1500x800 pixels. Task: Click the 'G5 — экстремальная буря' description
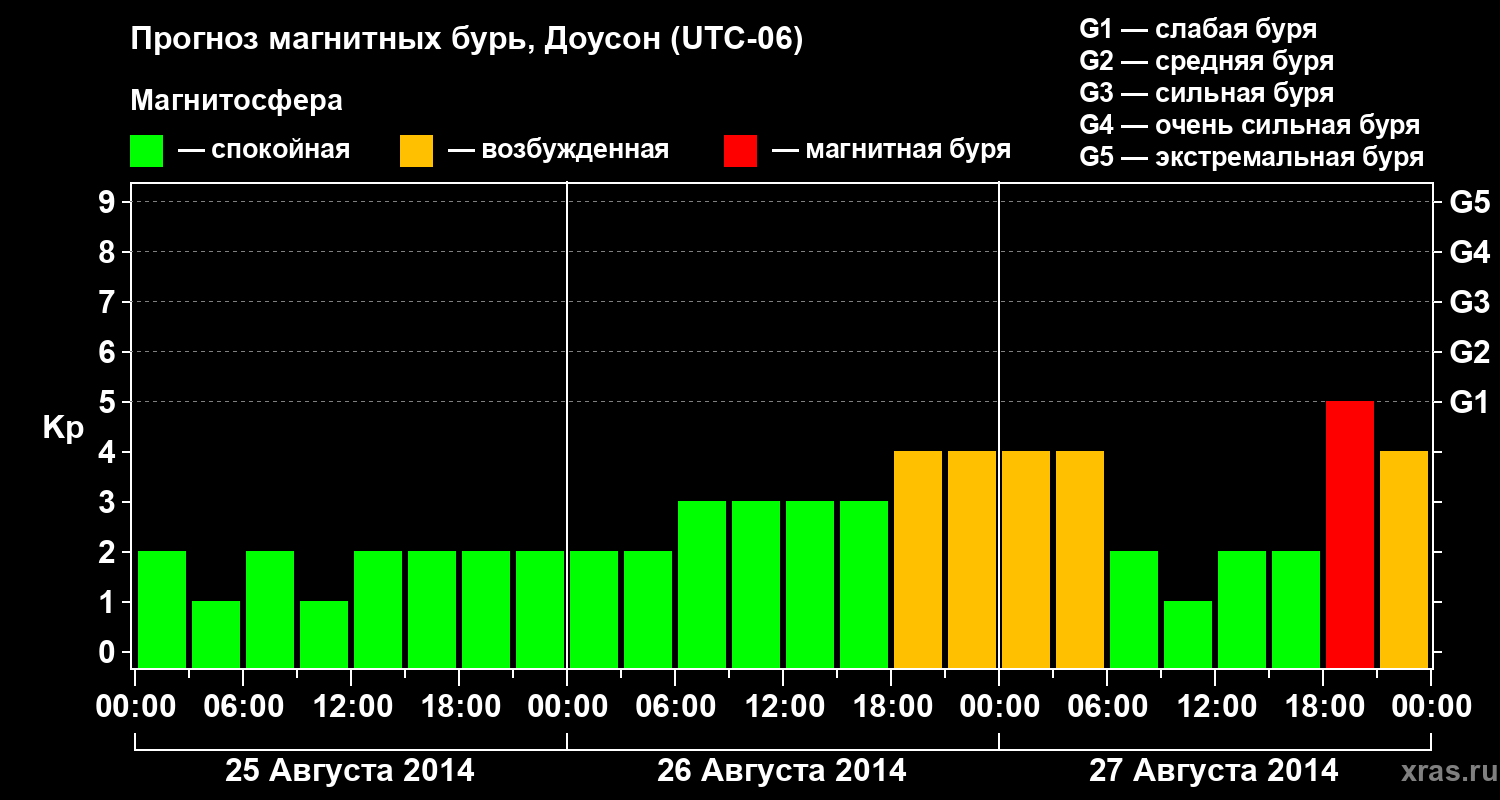pos(1252,157)
